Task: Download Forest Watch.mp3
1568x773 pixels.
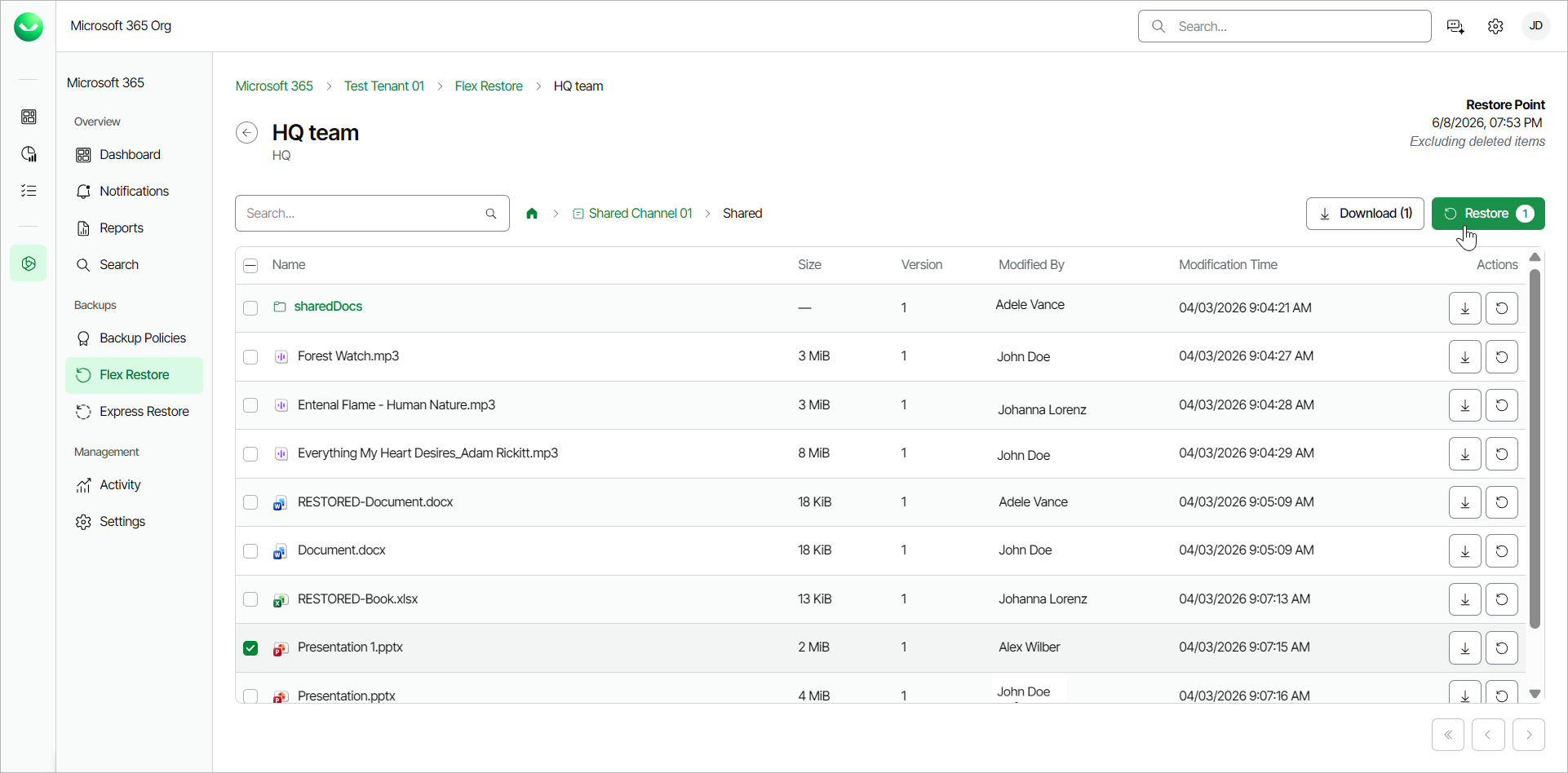Action: click(x=1465, y=356)
